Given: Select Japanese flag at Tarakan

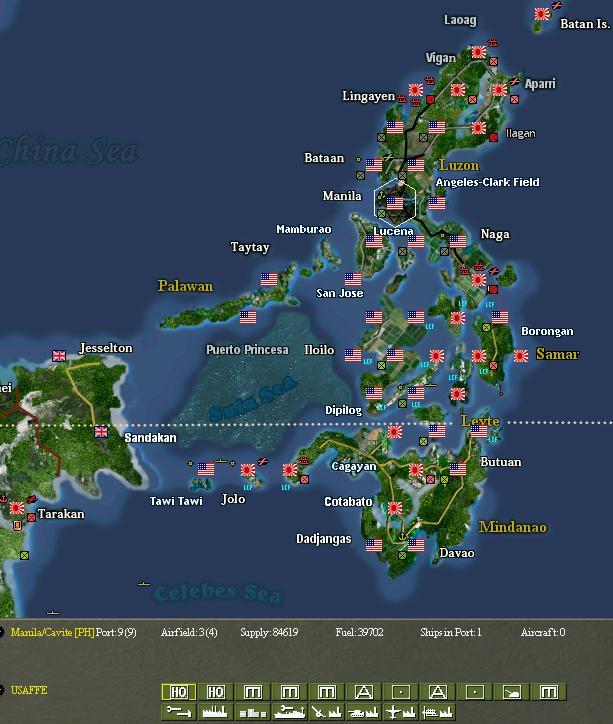Looking at the screenshot, I should click(17, 508).
